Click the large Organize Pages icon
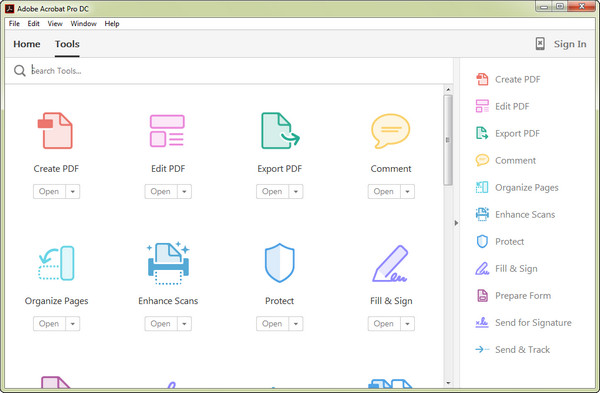Viewport: 600px width, 393px height. point(56,263)
